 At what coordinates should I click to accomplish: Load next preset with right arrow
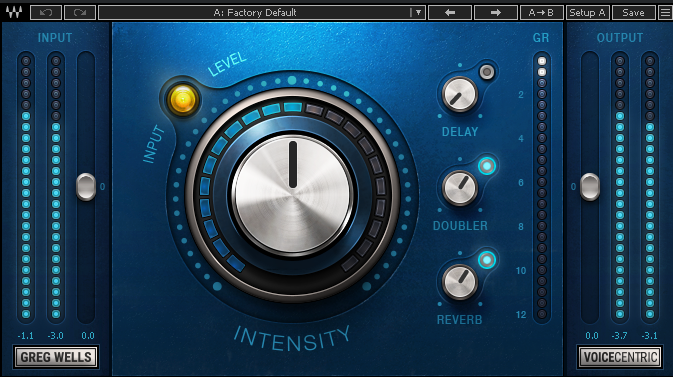496,12
